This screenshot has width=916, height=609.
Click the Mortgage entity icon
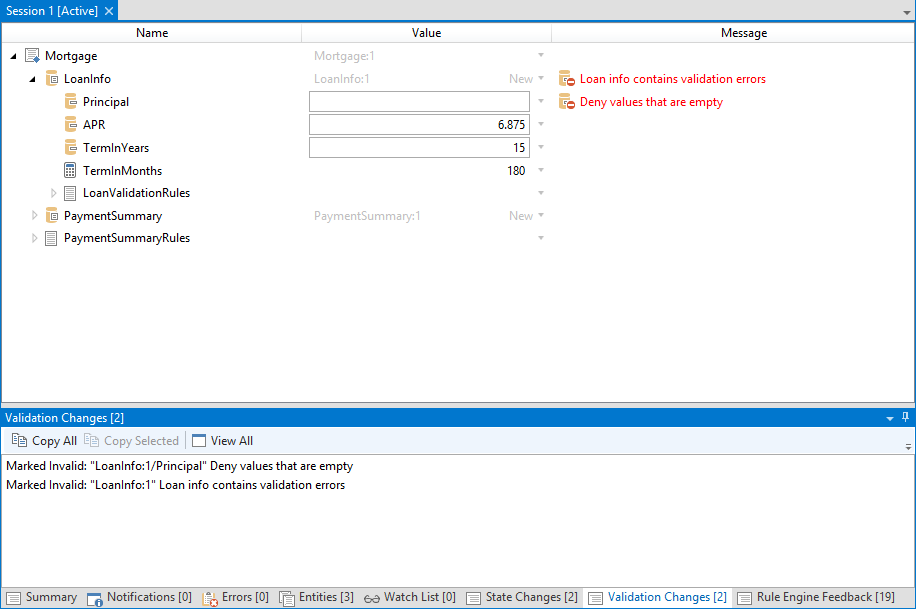click(32, 56)
